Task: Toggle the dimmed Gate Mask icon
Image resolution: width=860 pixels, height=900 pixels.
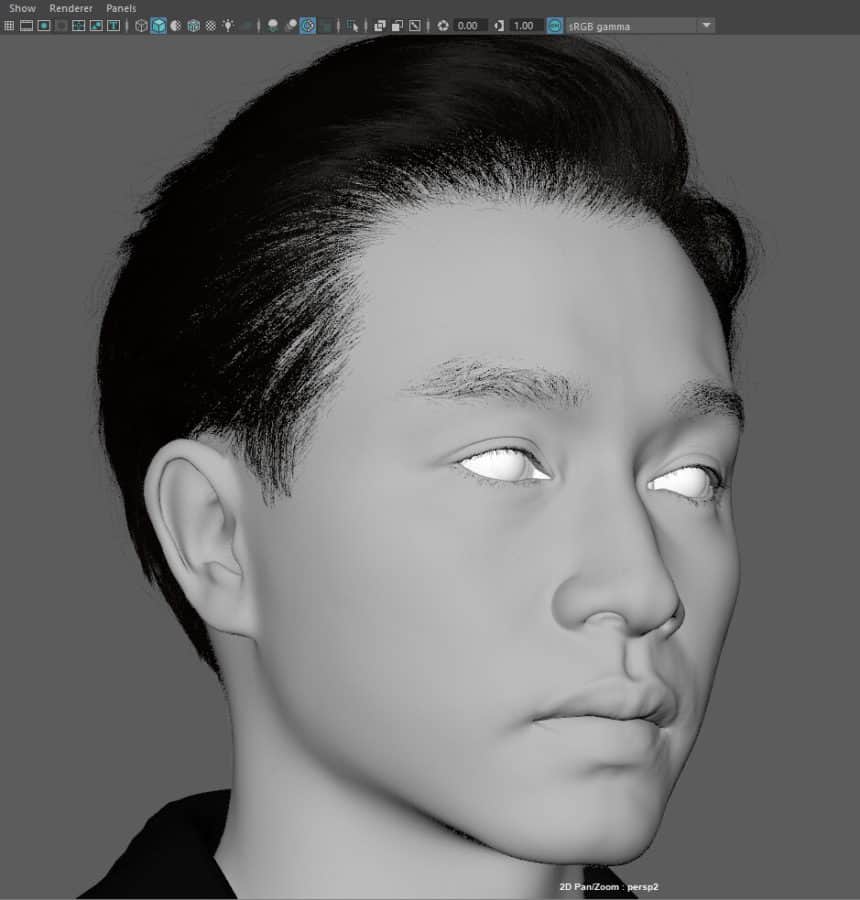Action: point(61,26)
